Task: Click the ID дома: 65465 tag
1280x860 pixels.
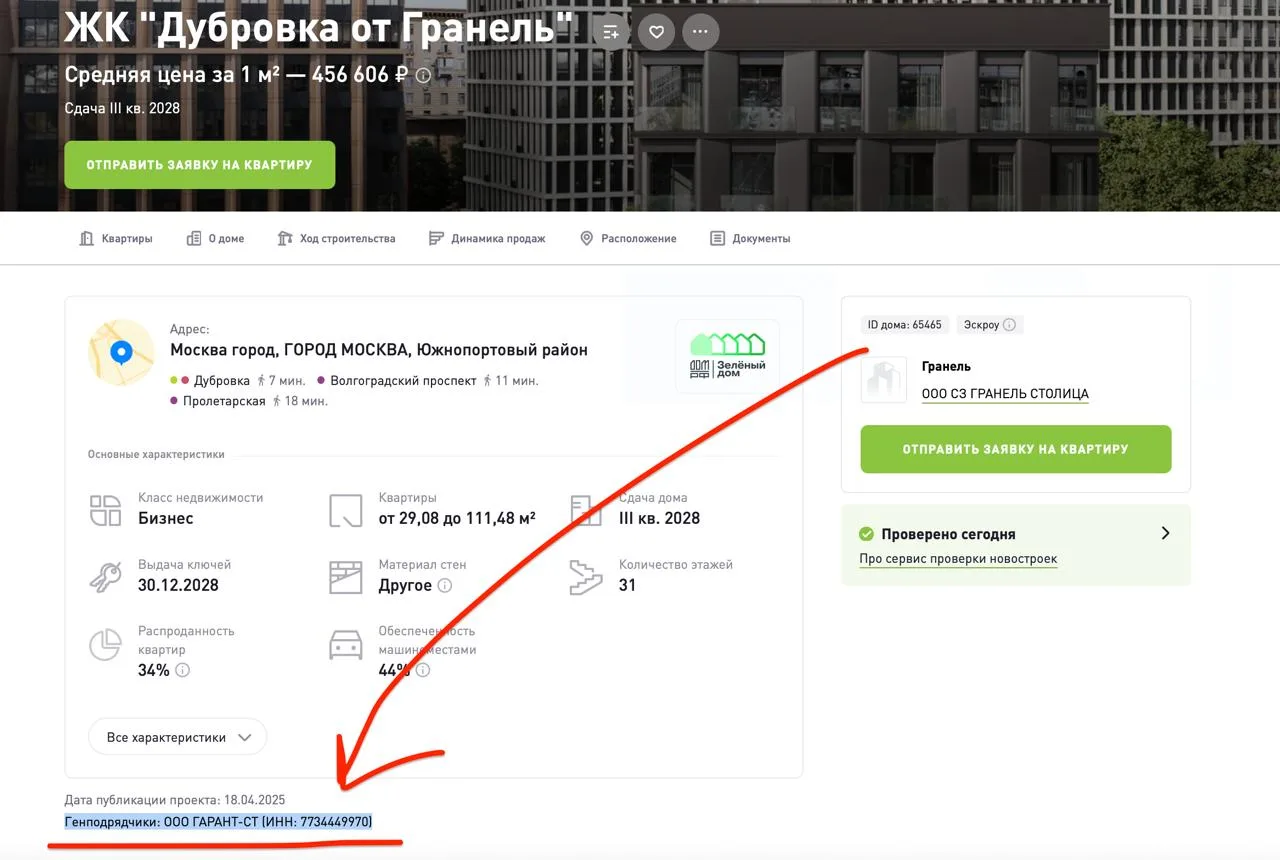Action: pos(904,325)
